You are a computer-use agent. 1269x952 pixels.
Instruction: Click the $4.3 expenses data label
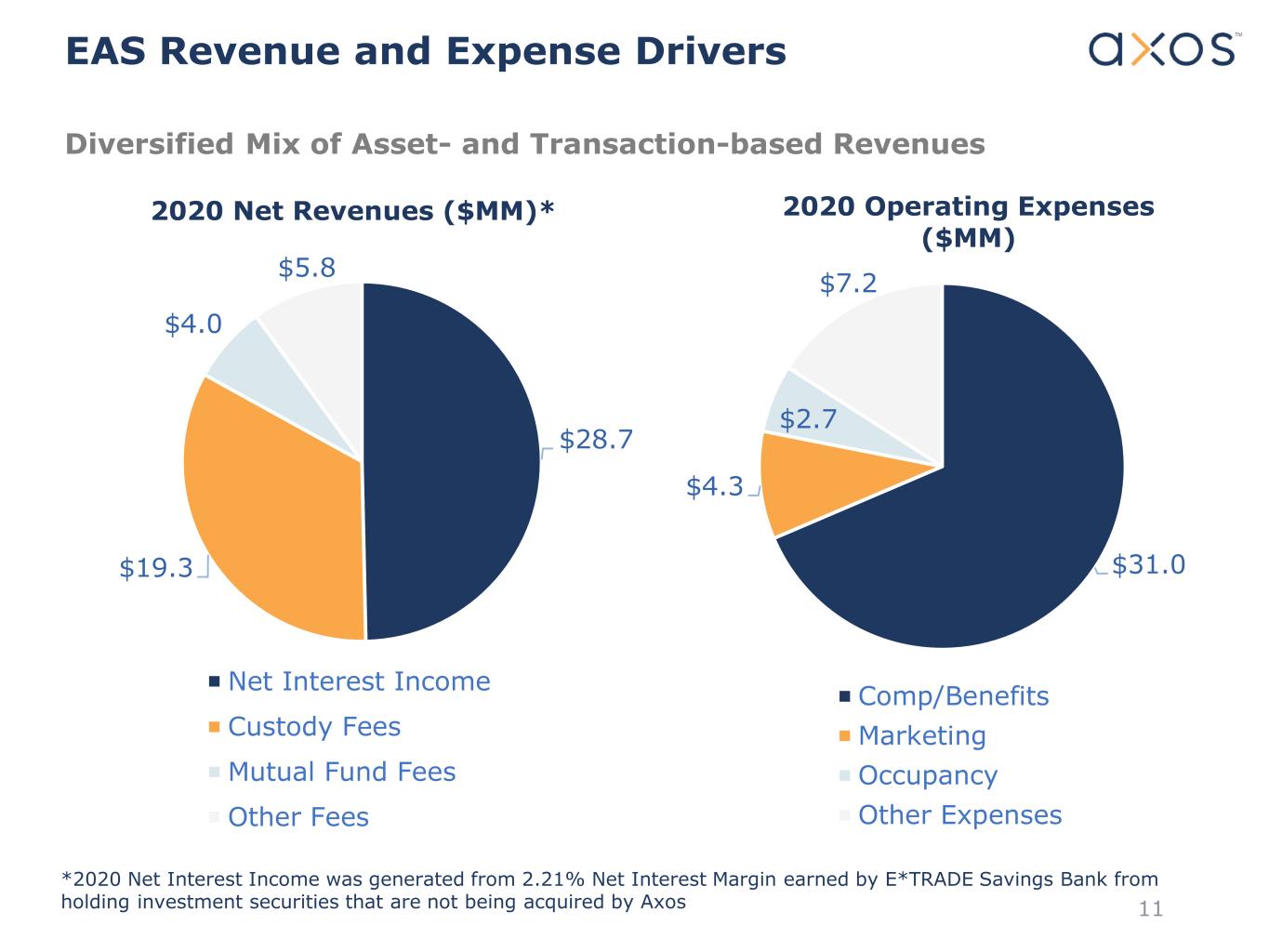click(714, 486)
